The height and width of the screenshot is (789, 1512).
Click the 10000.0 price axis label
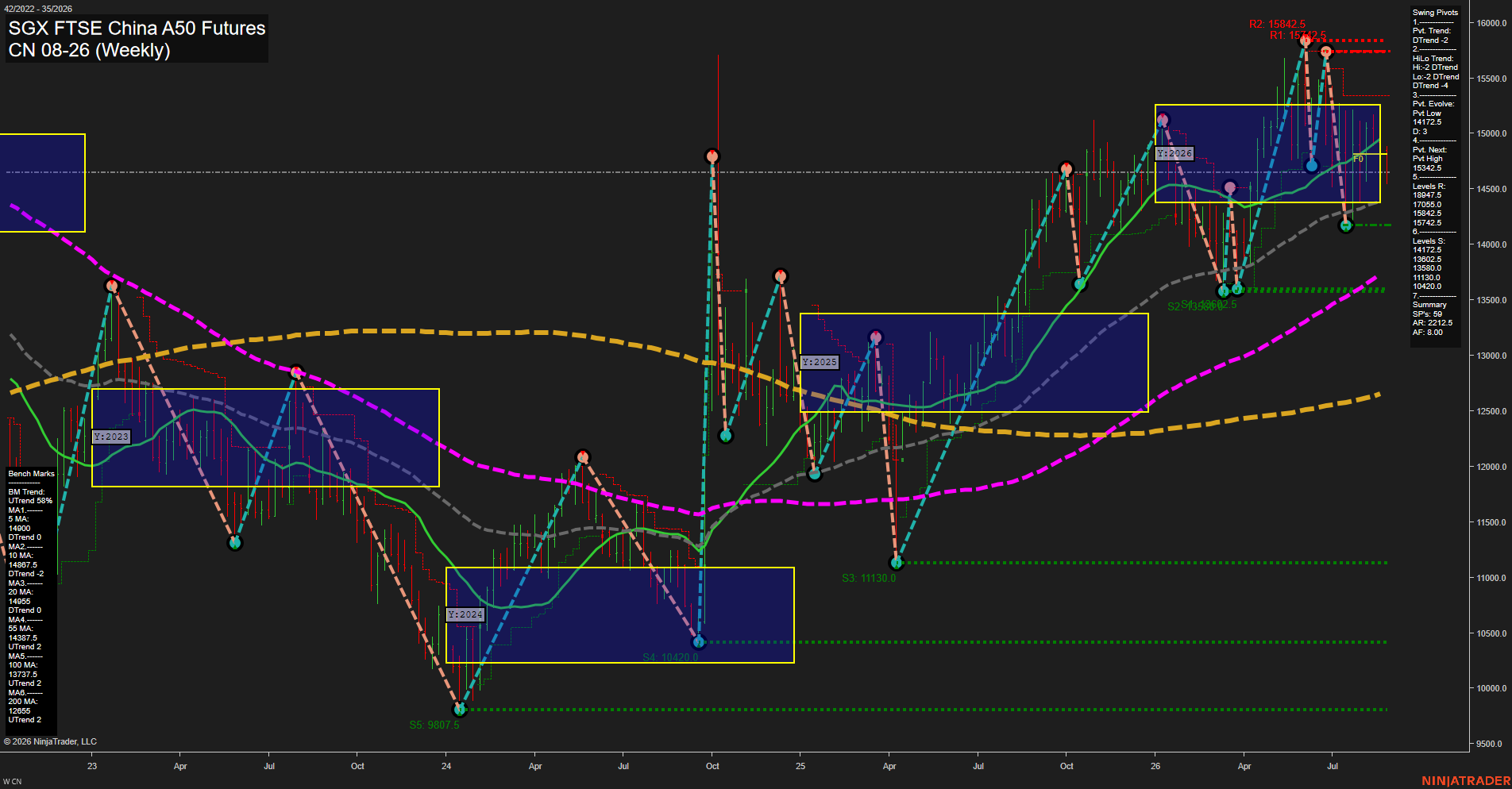[x=1491, y=688]
